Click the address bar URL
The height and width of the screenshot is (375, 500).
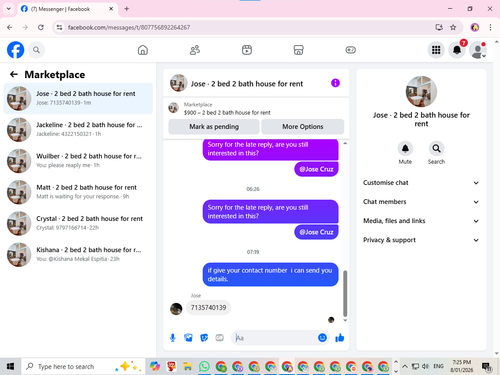tap(129, 27)
